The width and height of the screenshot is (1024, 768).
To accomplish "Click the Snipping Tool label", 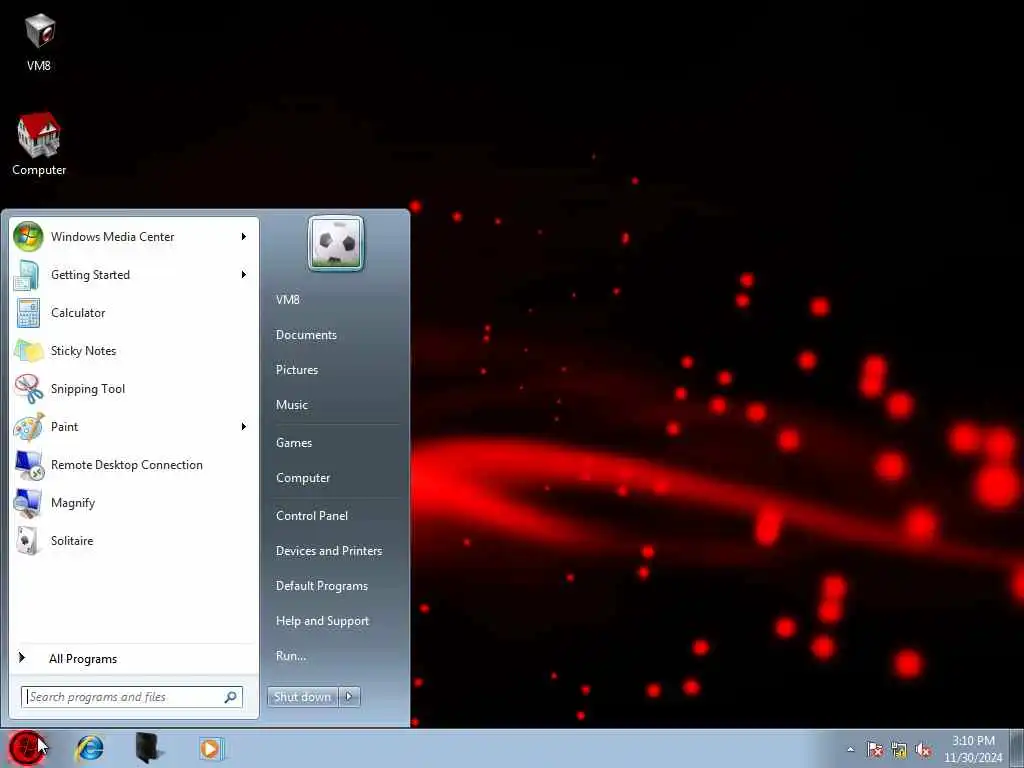I will (x=88, y=389).
